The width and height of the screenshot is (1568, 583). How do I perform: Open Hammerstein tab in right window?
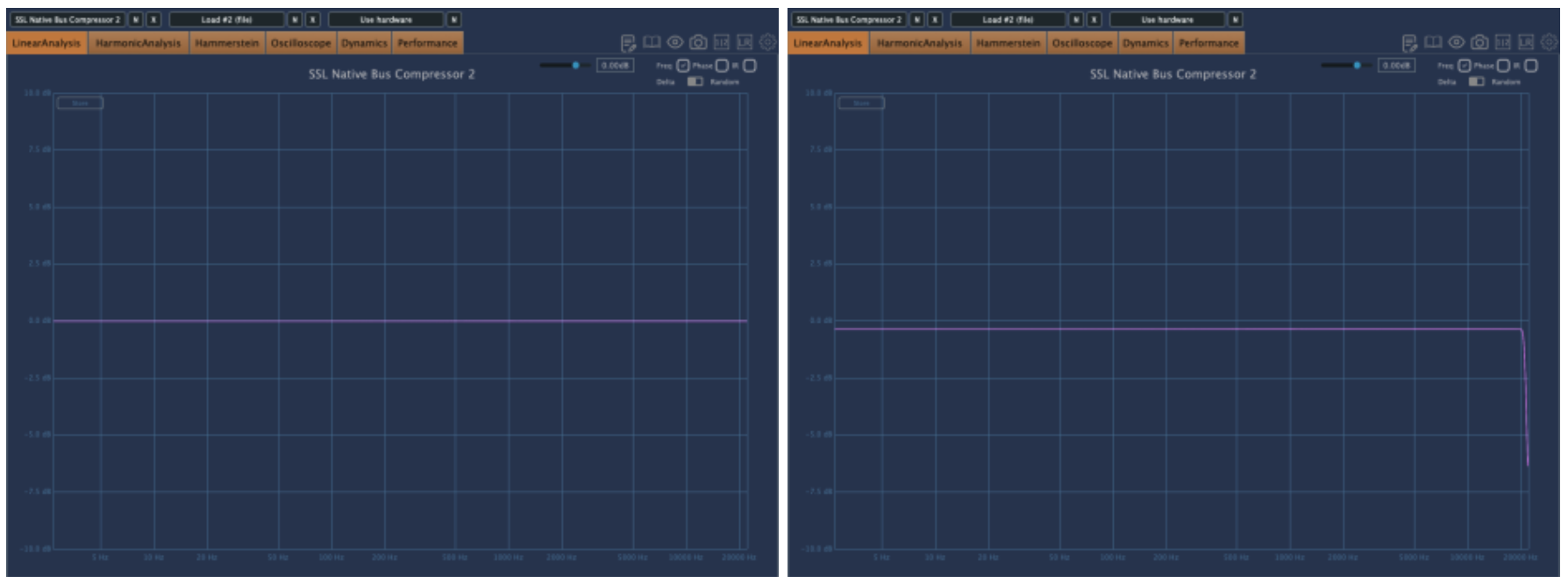(1009, 43)
